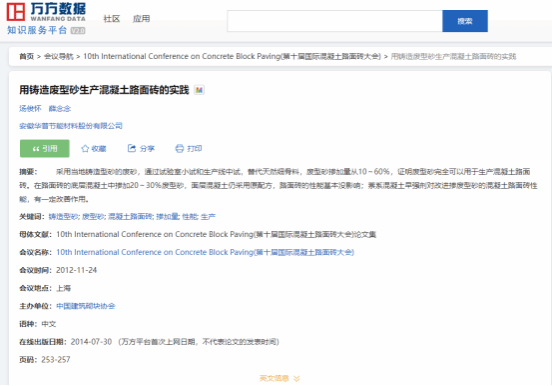Screen dimensions: 552x386
Task: Open the 安徽 company affiliation link
Action: tap(71, 126)
